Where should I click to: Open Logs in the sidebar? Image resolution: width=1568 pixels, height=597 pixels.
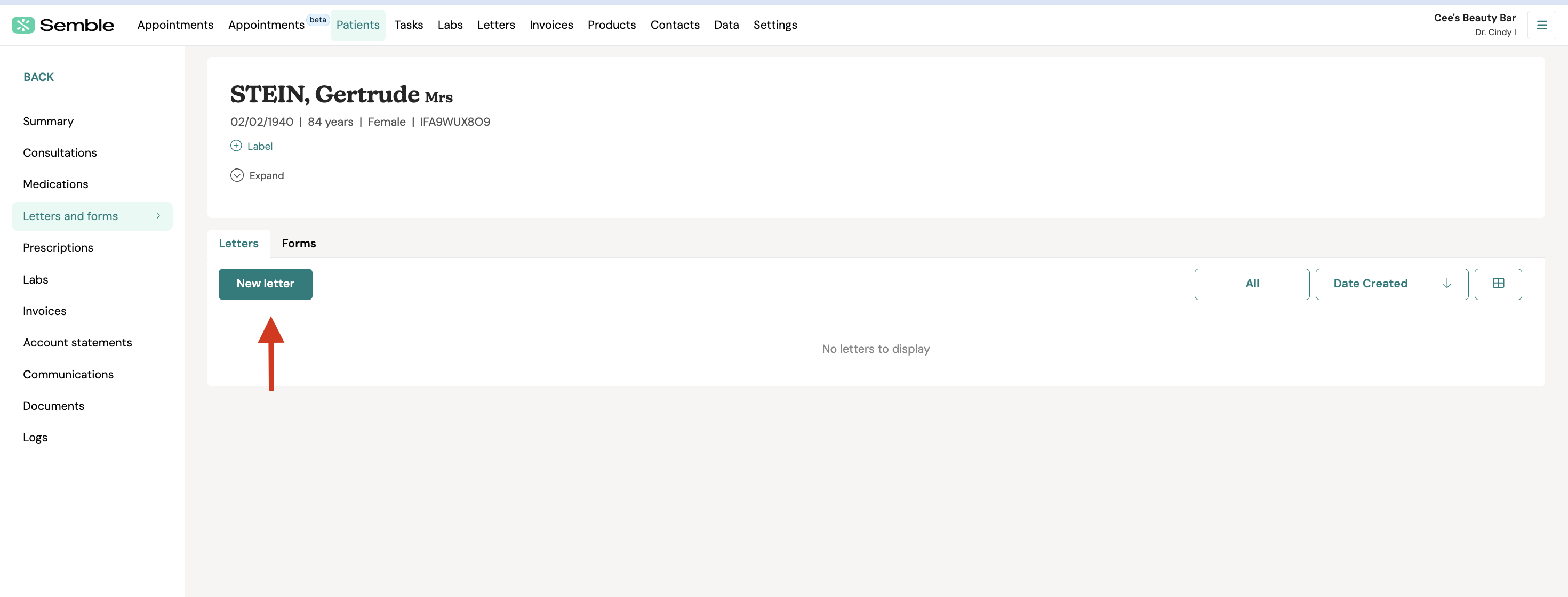point(35,438)
